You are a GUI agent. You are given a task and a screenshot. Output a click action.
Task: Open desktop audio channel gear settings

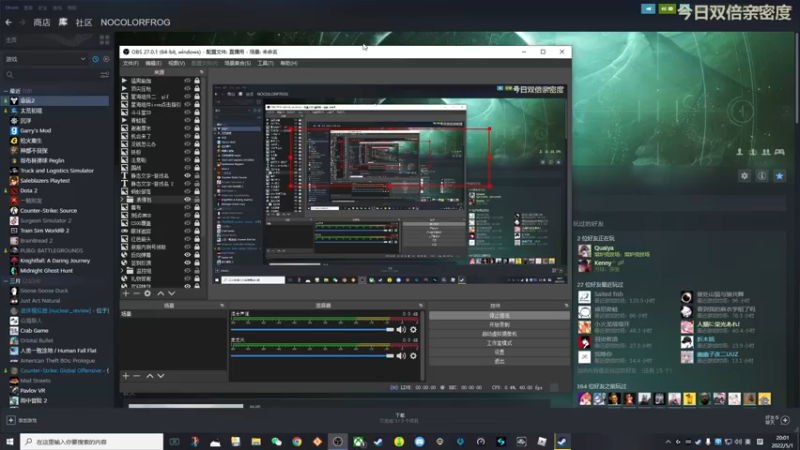tap(413, 330)
